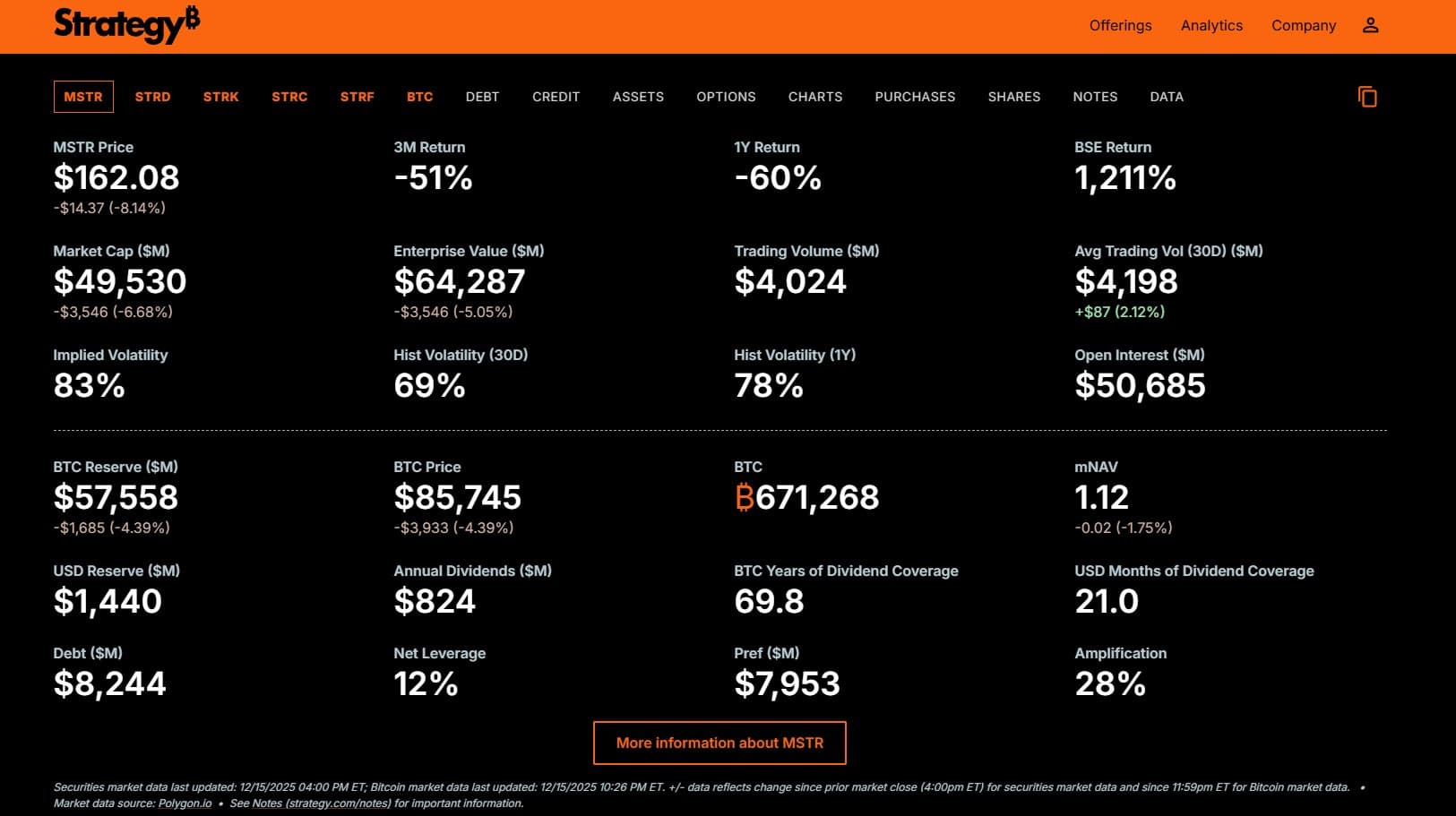Click the copy data icon

click(1367, 97)
